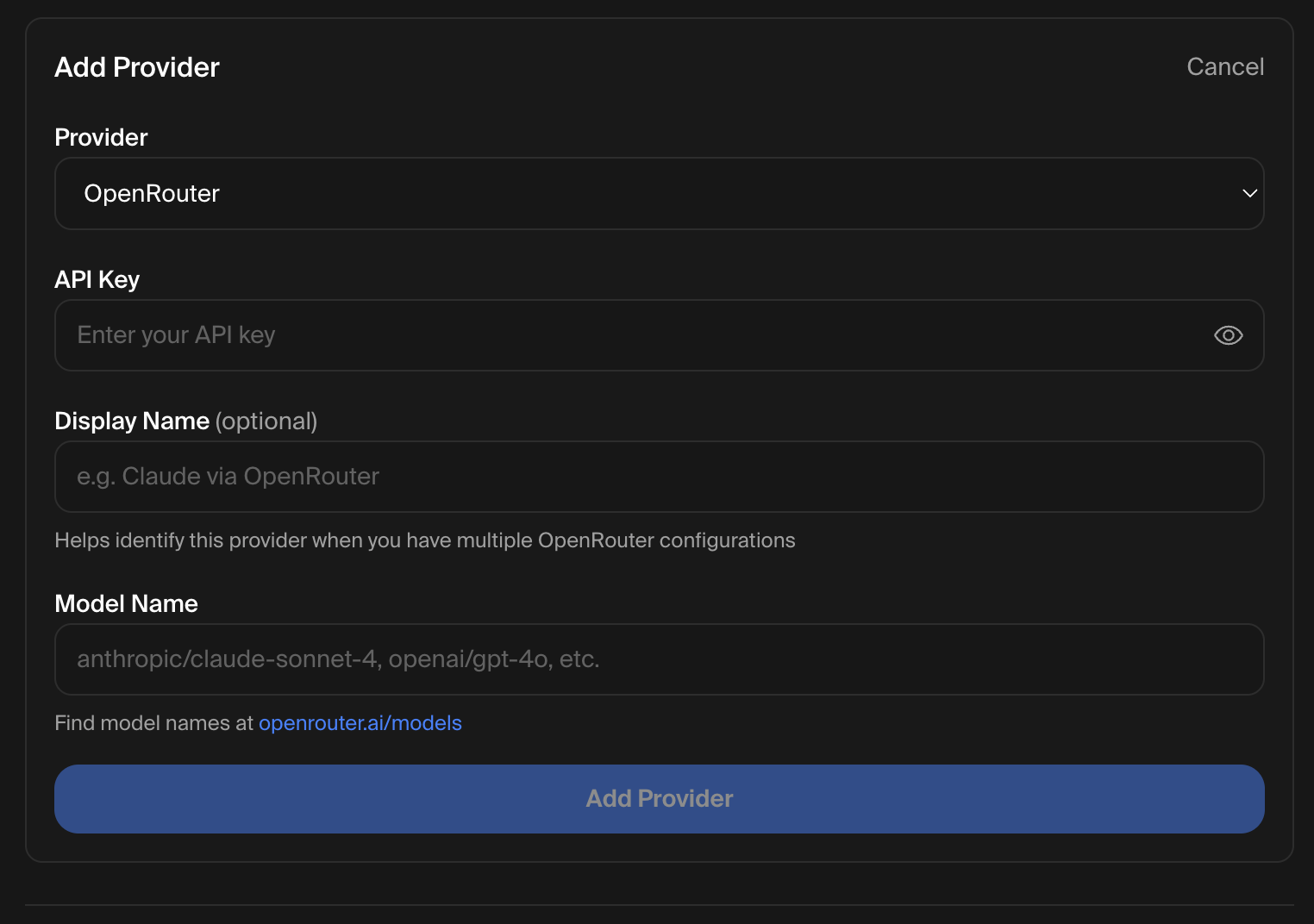Click the OpenRouter text in the selector

tap(152, 193)
